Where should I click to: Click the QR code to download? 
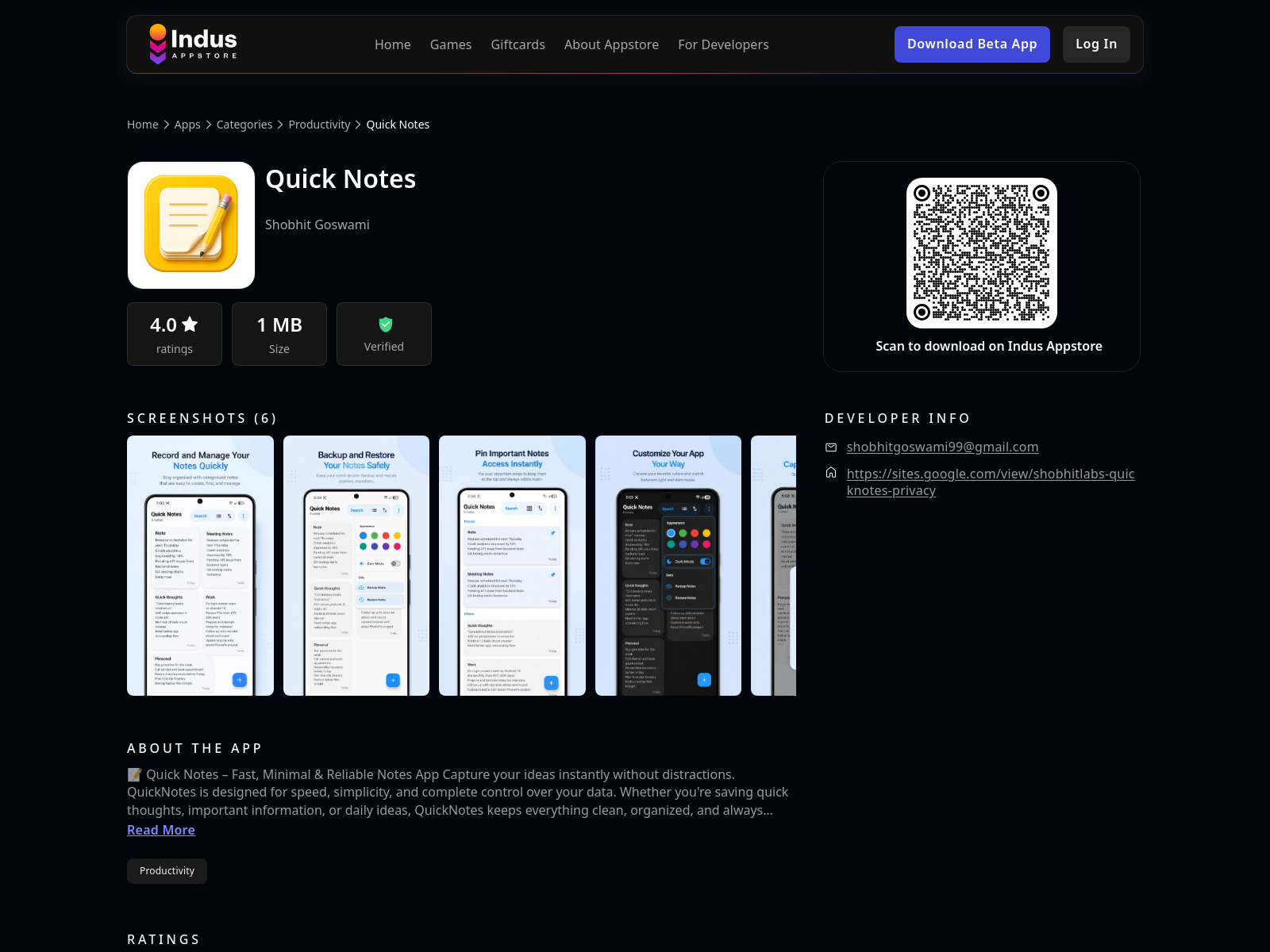982,253
